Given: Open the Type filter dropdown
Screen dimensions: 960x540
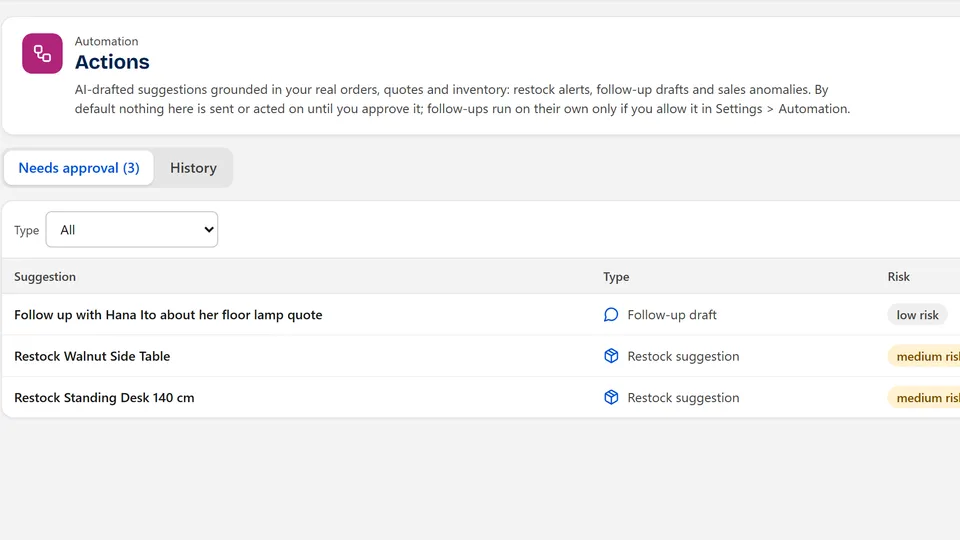Looking at the screenshot, I should (132, 230).
